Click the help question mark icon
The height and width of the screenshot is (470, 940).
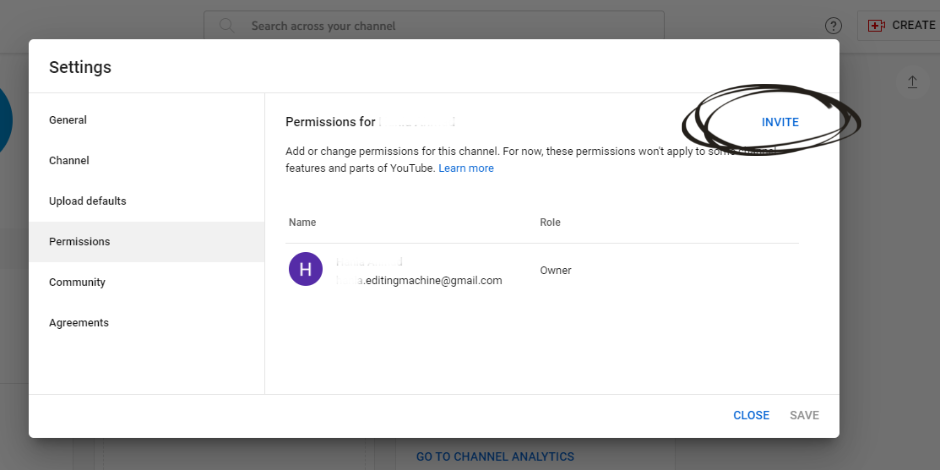click(833, 26)
